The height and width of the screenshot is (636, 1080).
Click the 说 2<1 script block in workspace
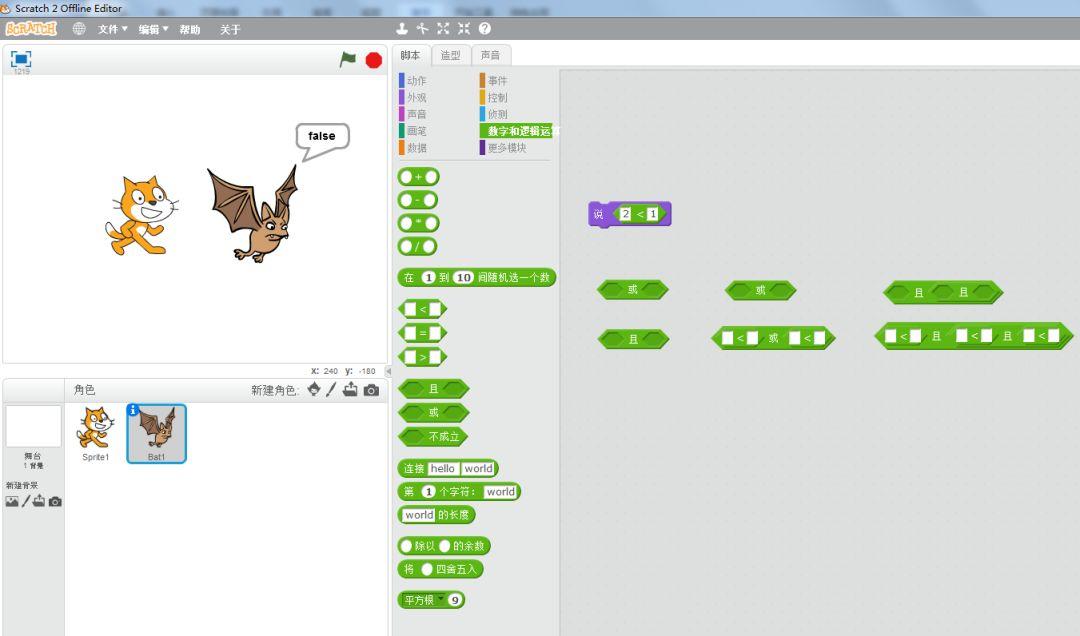(x=630, y=214)
